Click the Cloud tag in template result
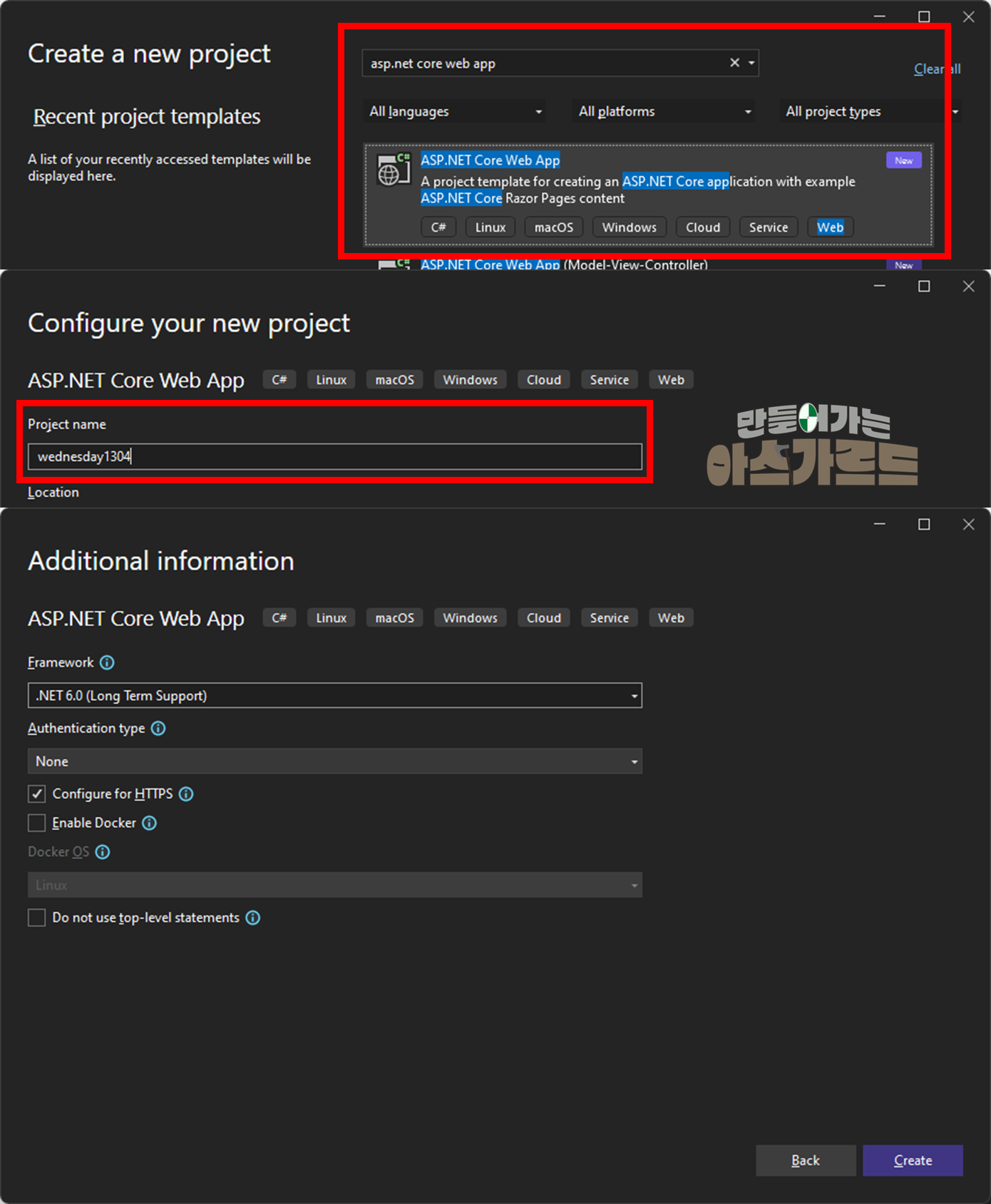 [703, 227]
